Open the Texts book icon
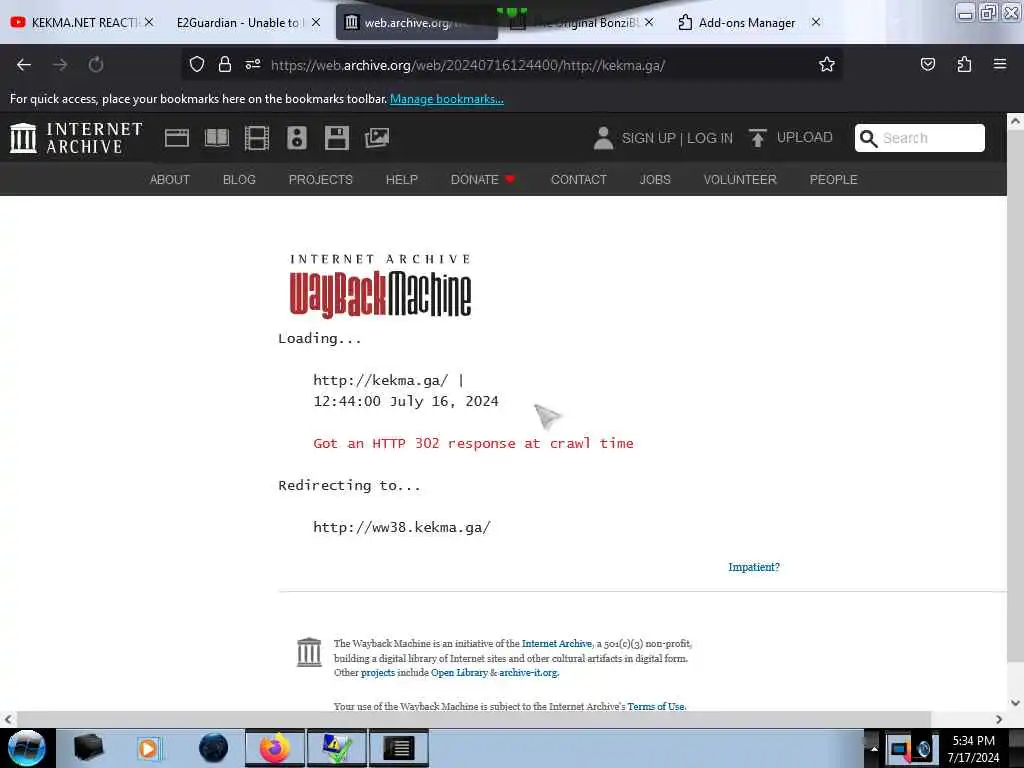 (x=217, y=138)
